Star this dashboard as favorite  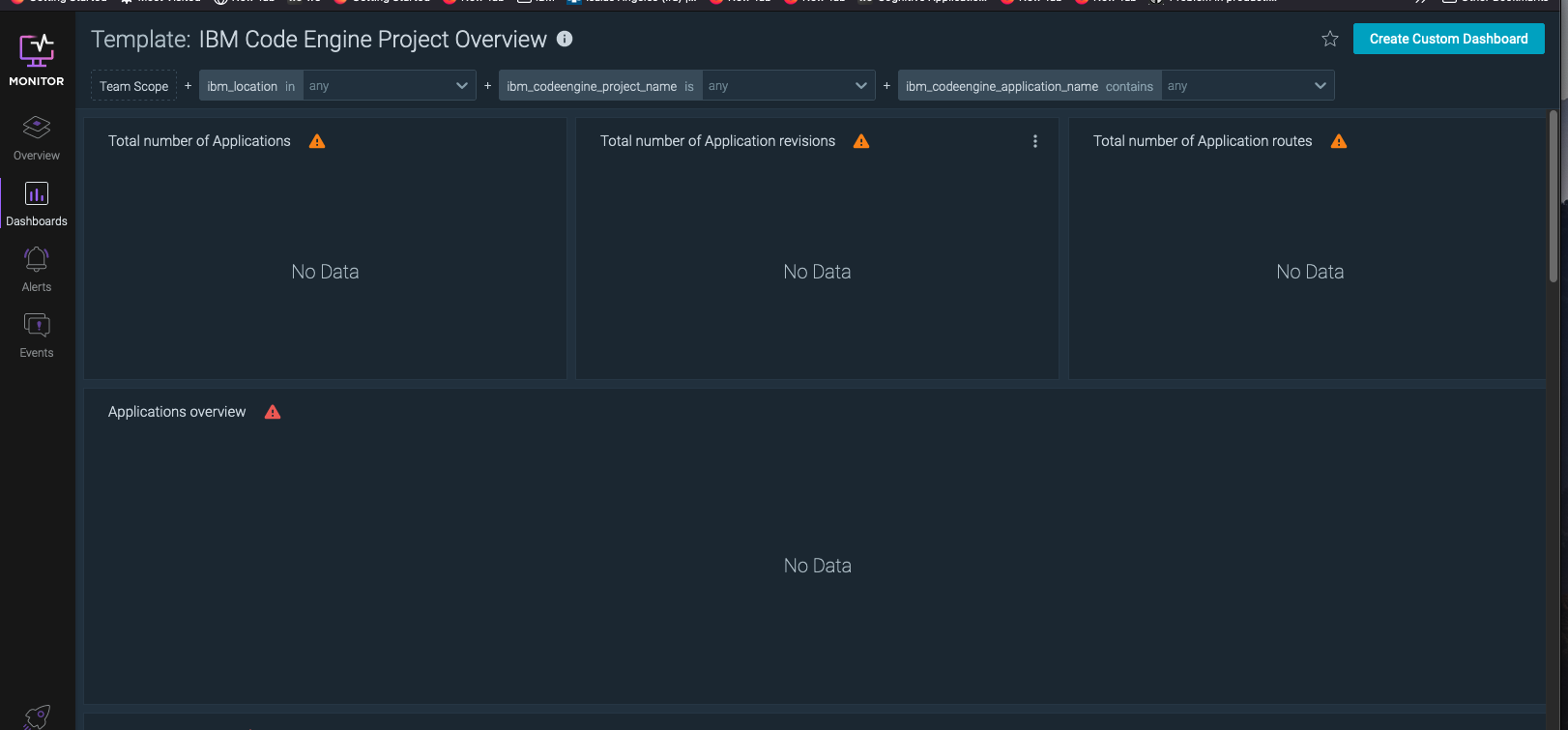[1330, 39]
